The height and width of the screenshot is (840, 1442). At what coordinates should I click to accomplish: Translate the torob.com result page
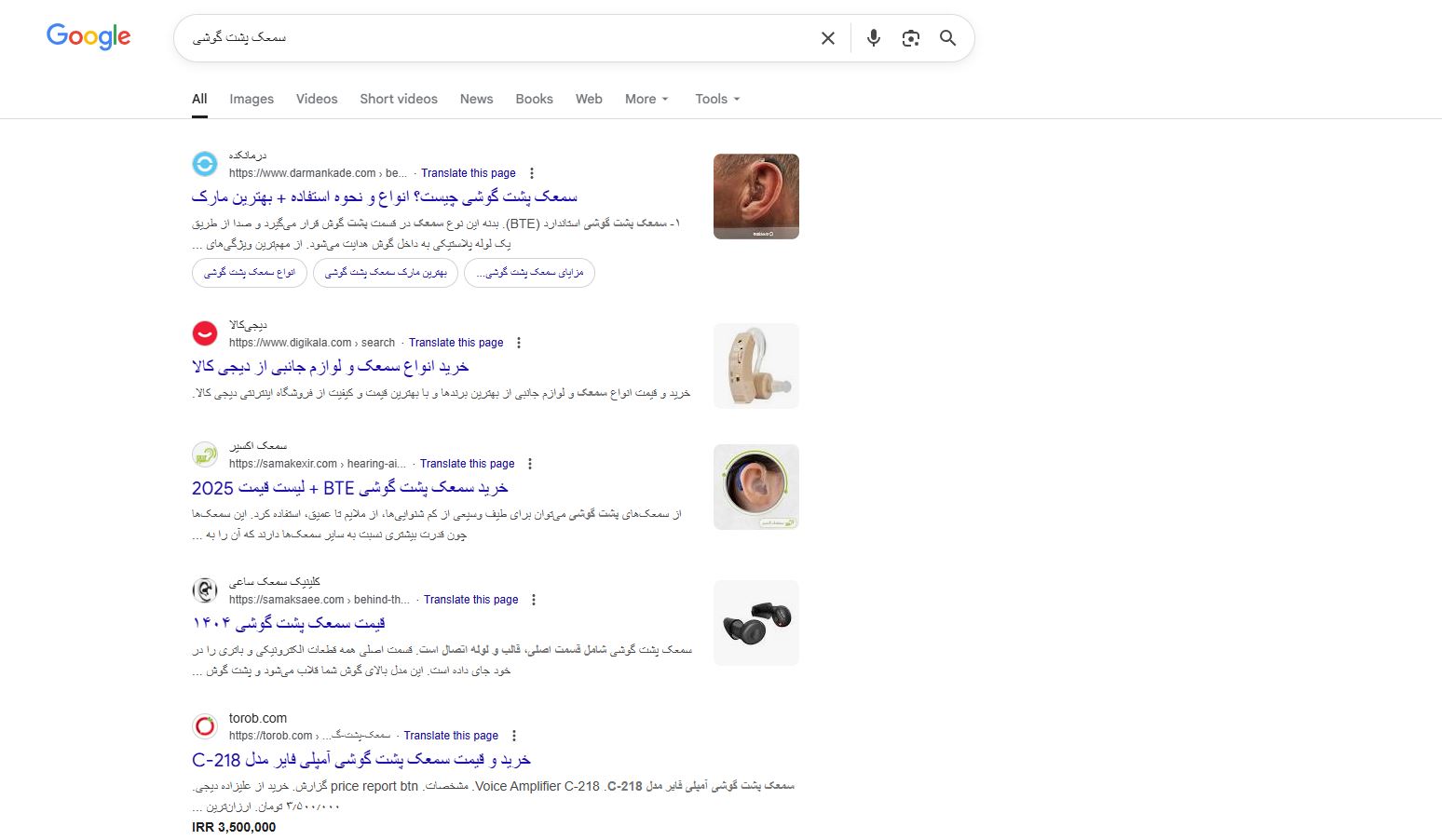point(451,736)
